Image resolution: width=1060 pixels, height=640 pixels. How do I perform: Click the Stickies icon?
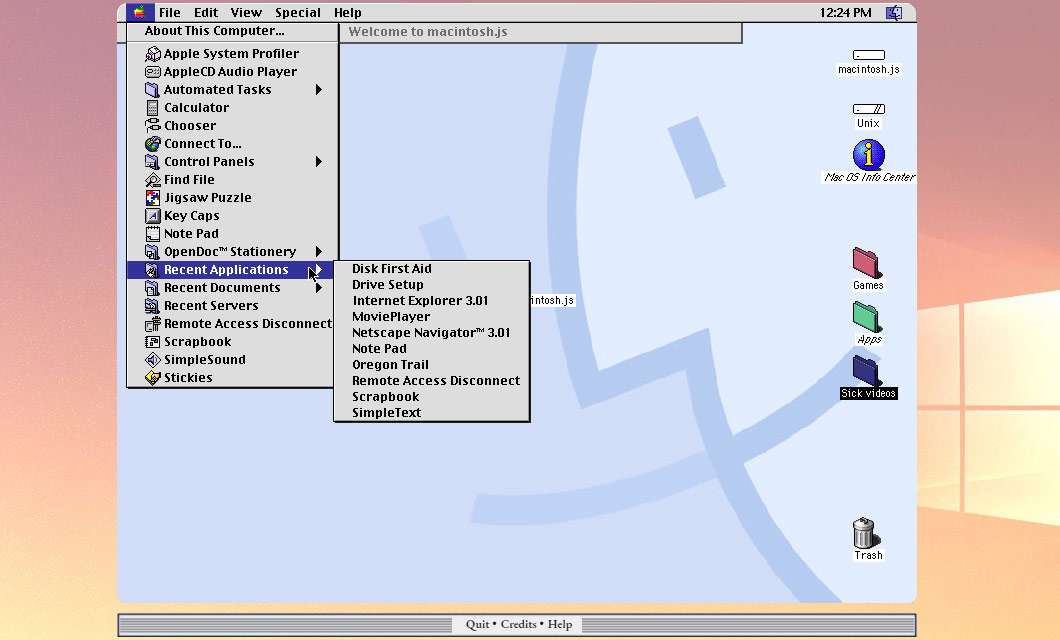tap(153, 378)
